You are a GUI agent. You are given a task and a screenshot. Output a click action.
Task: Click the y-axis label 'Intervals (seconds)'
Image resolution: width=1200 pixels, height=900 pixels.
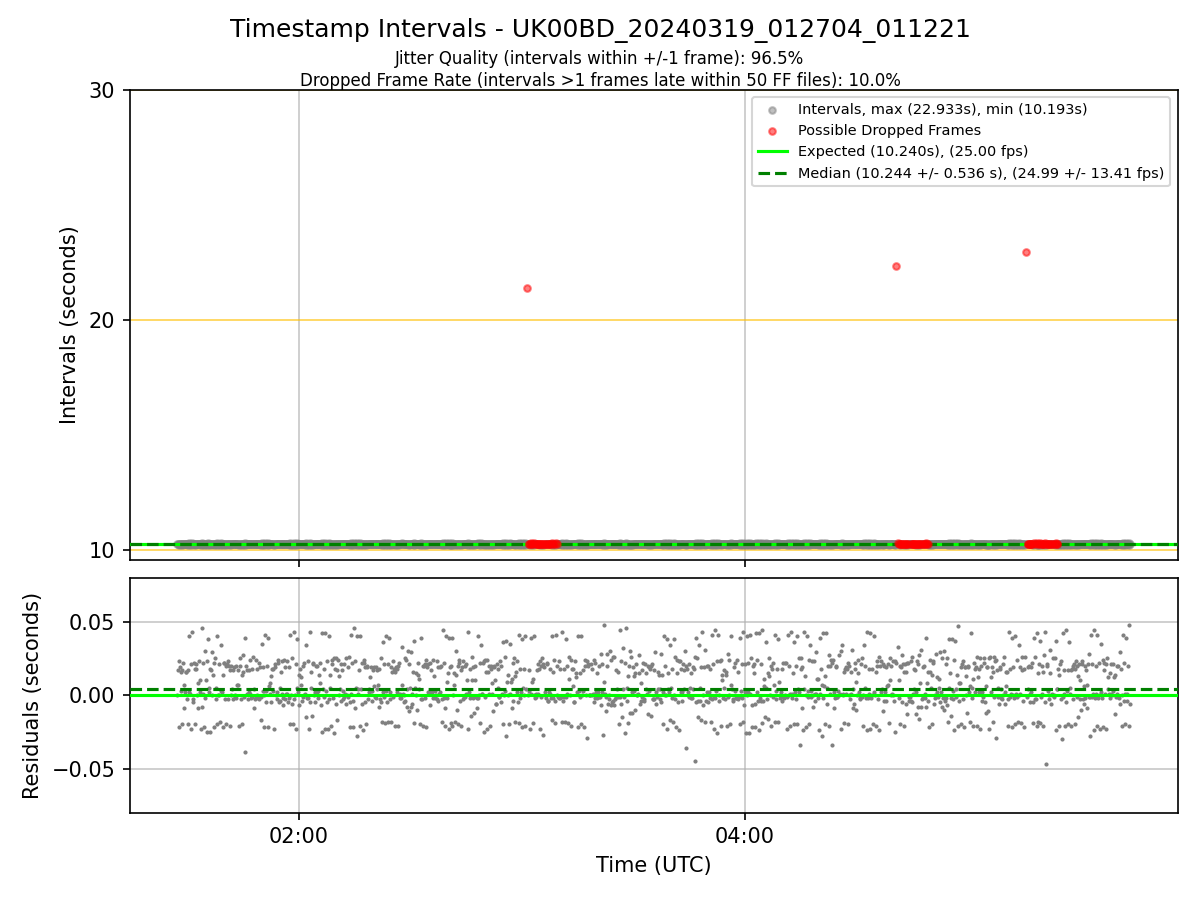[69, 325]
